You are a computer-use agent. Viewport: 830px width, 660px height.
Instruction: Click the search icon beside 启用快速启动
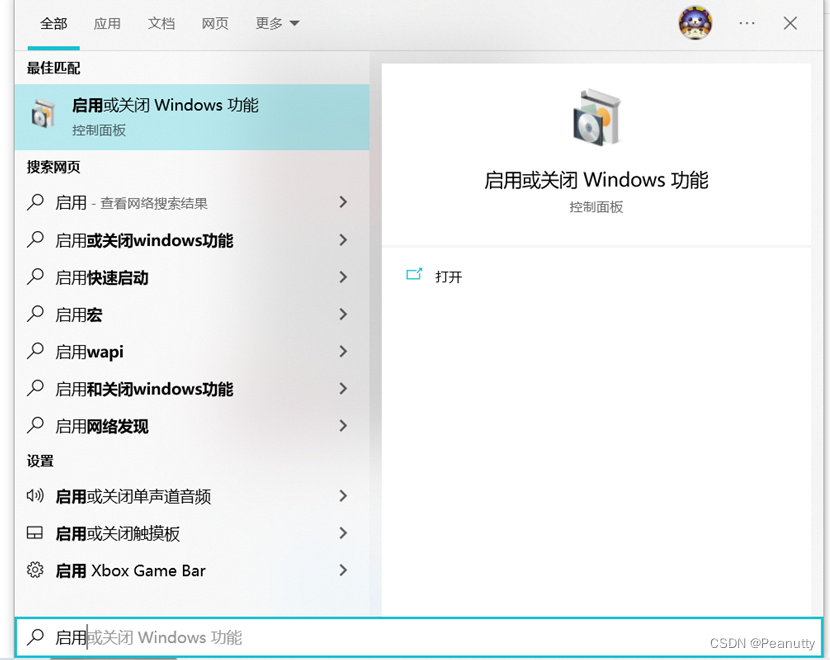[x=35, y=276]
